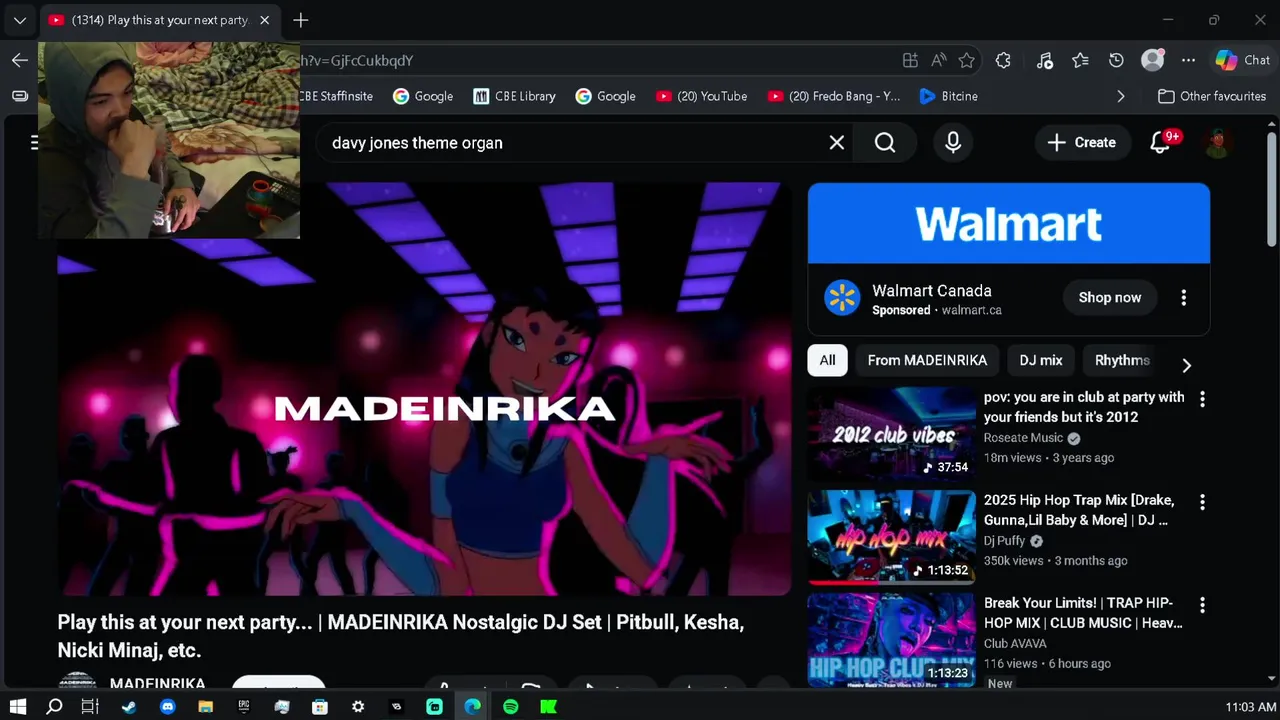Screen dimensions: 1280x720
Task: Open the Edge profile avatar
Action: coord(1153,60)
